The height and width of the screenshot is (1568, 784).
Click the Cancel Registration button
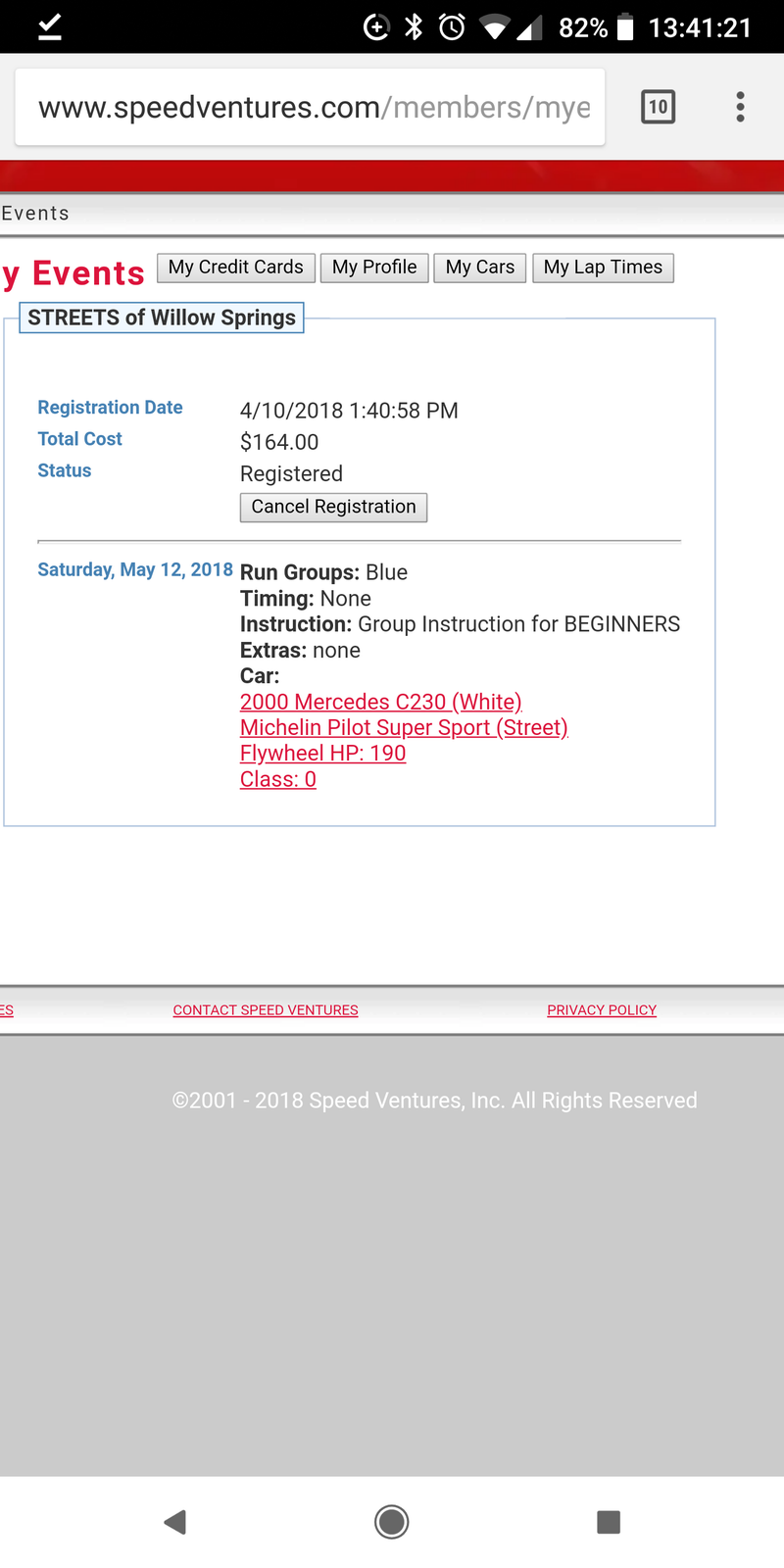pos(333,507)
